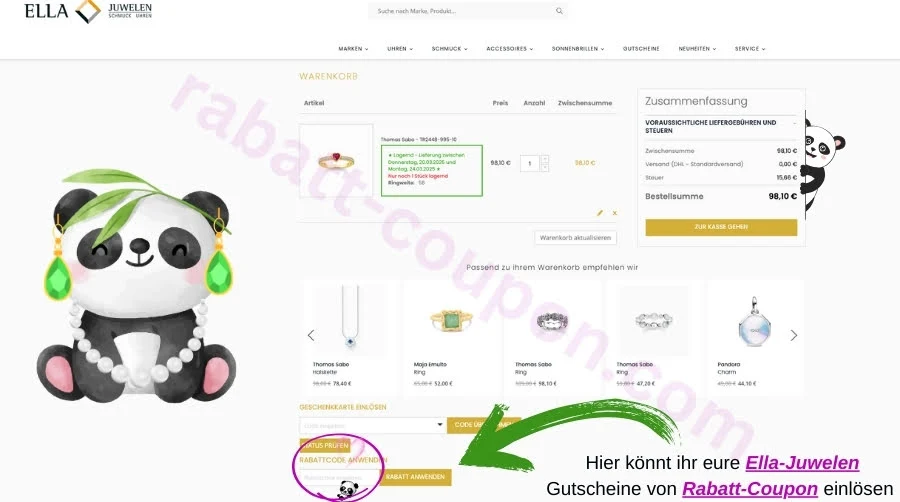Expand the Uhren menu
This screenshot has width=900, height=502.
(399, 49)
